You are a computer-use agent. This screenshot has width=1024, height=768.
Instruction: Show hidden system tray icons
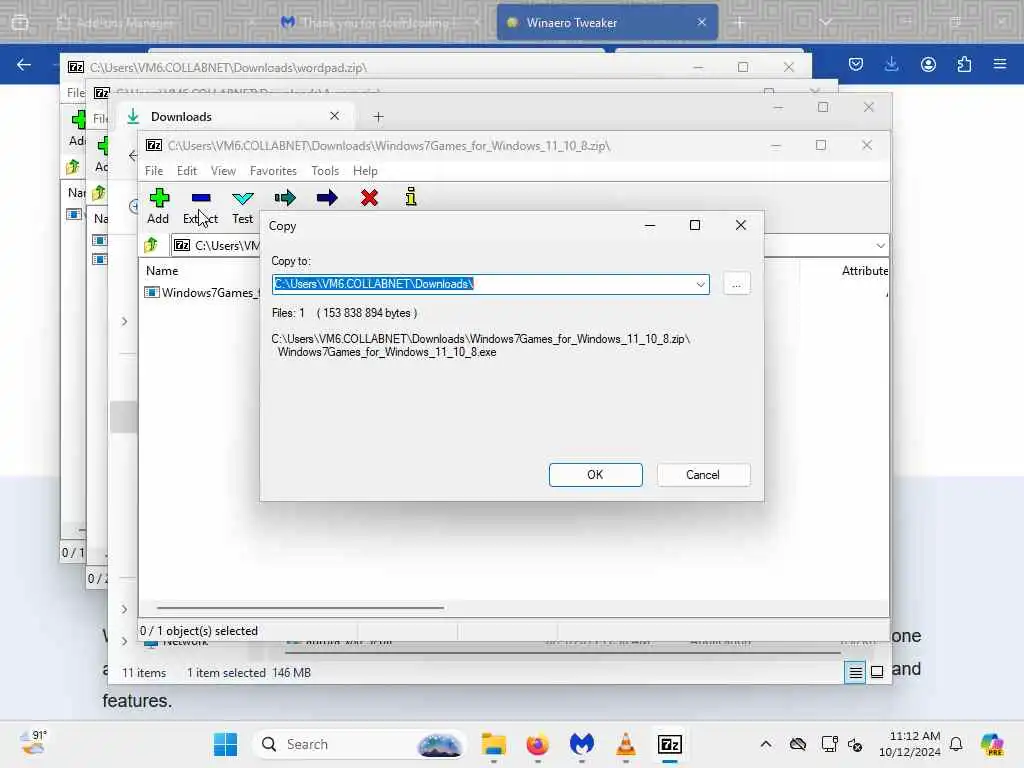click(765, 744)
